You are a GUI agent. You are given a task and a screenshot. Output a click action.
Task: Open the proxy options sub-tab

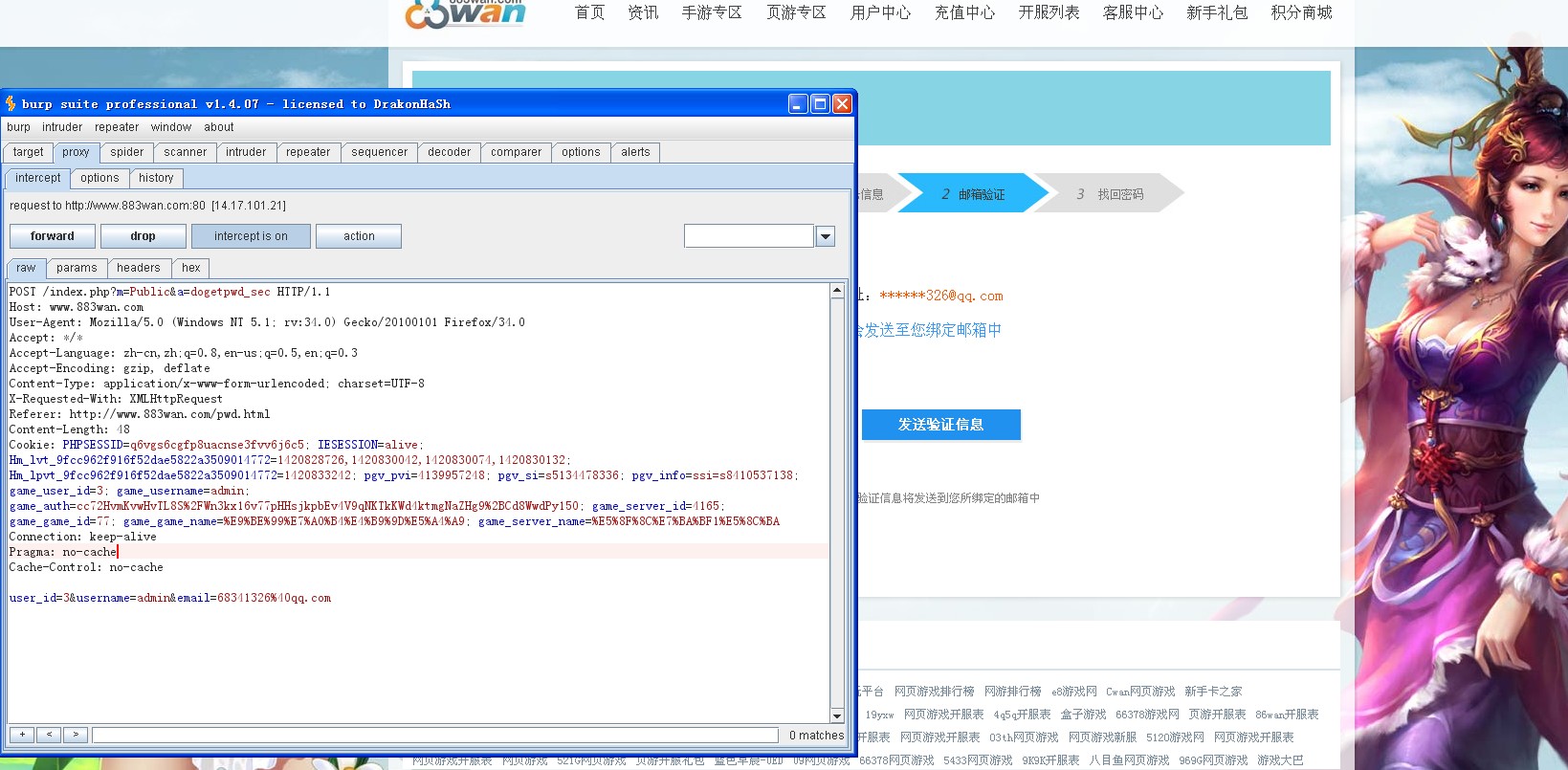tap(100, 178)
